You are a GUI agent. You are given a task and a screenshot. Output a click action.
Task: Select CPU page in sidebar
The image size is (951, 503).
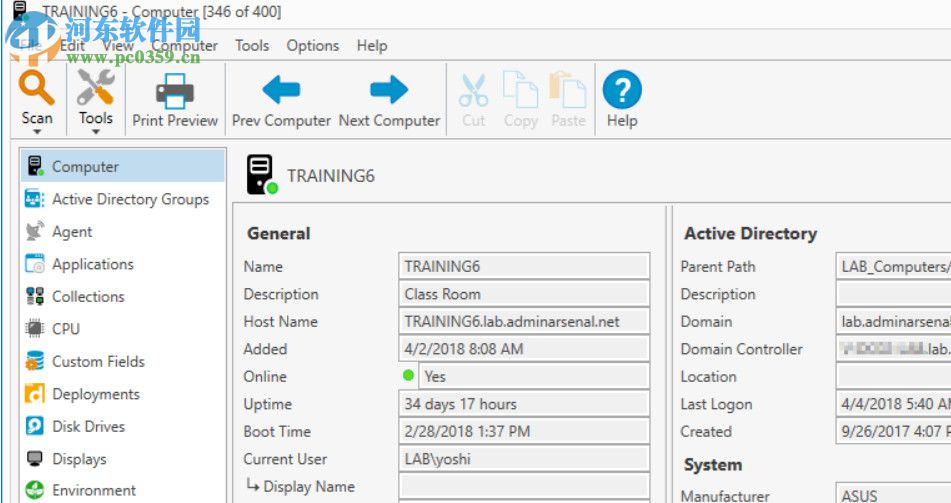[x=123, y=328]
